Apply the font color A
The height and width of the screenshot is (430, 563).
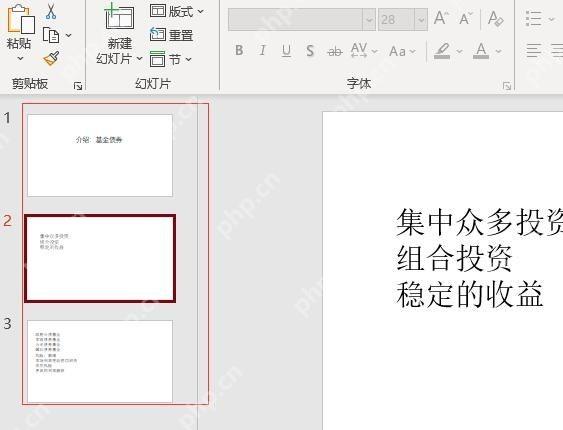coord(481,51)
